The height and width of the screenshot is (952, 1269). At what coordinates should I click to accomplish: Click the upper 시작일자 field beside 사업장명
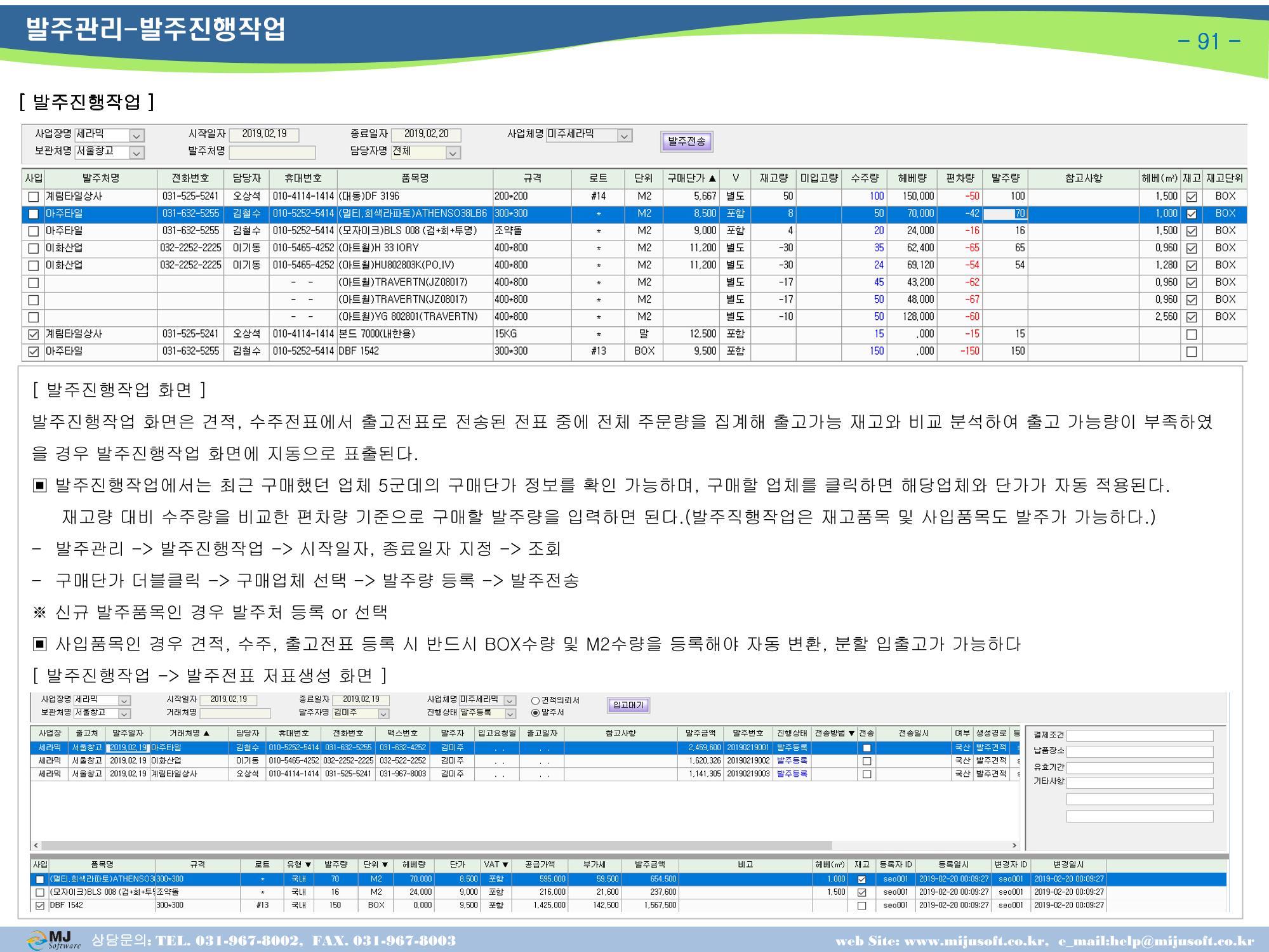[264, 135]
